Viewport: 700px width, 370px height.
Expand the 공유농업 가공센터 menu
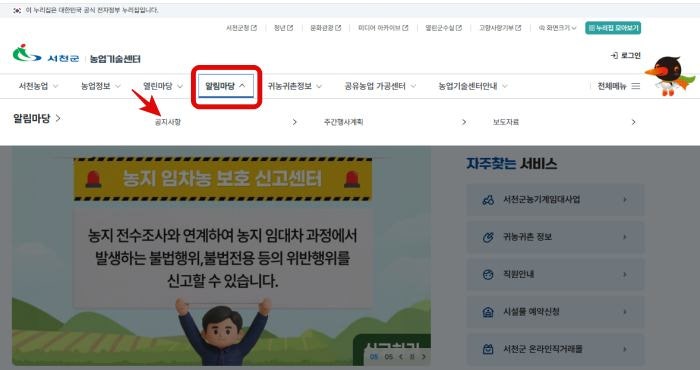click(380, 86)
